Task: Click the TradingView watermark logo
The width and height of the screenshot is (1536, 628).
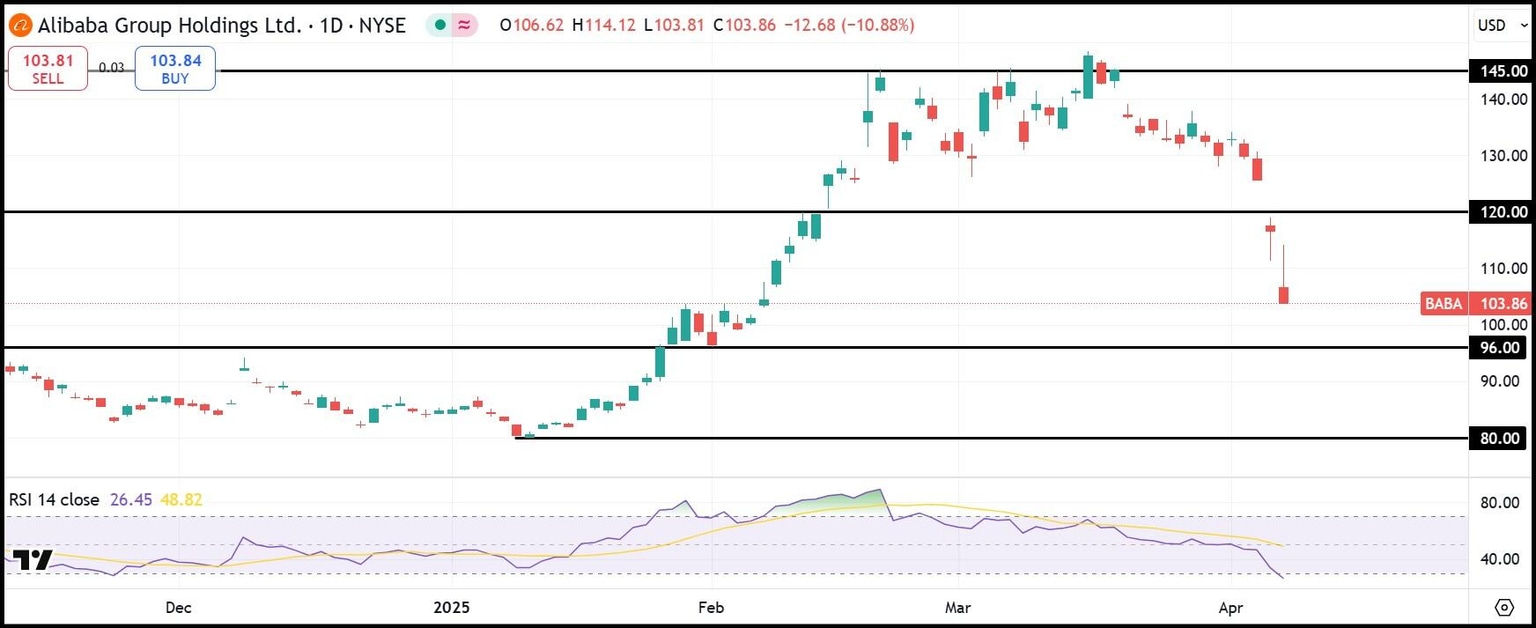Action: (35, 561)
